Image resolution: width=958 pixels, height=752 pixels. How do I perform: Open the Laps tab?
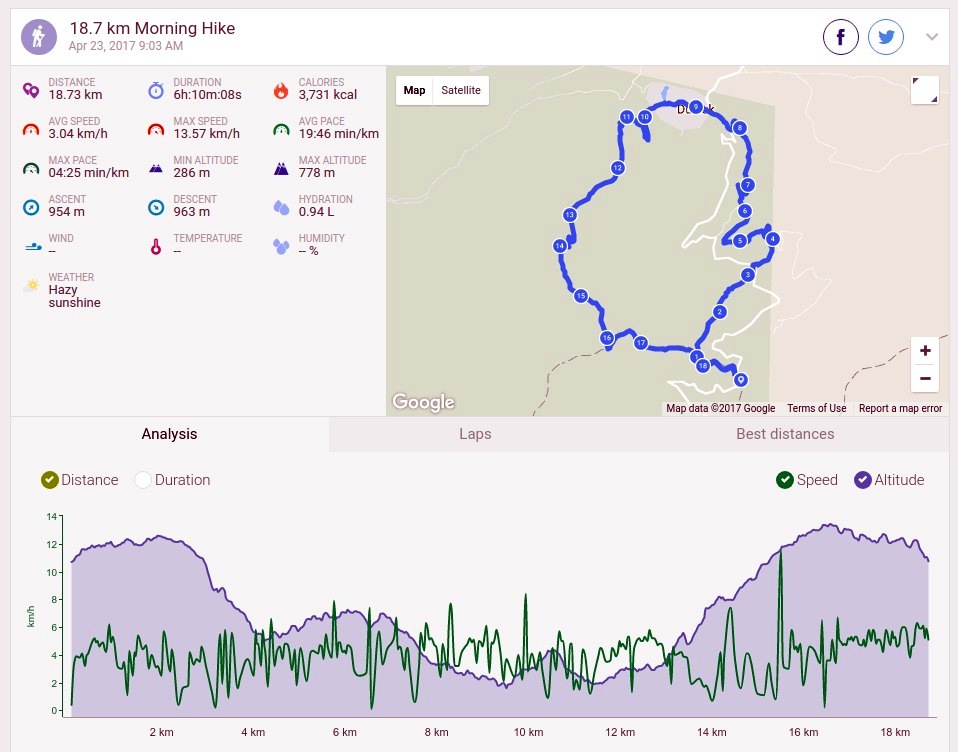click(x=475, y=434)
